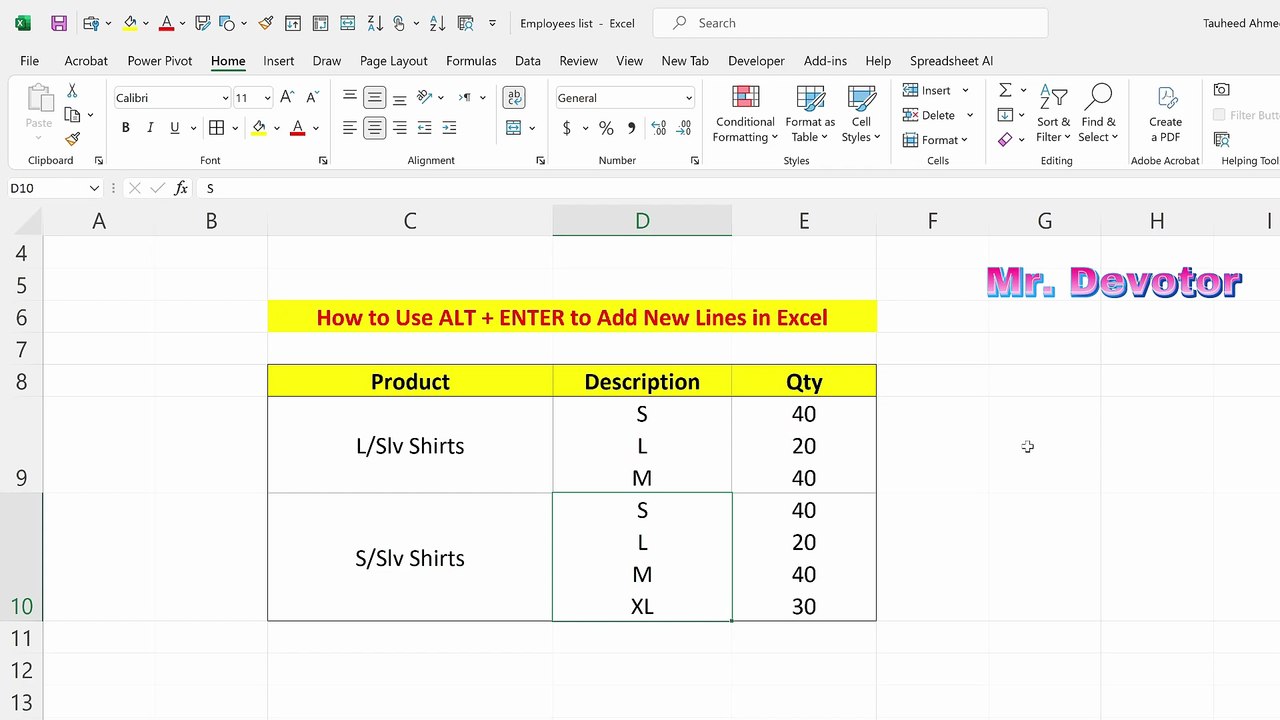Toggle Italic formatting

[x=150, y=127]
